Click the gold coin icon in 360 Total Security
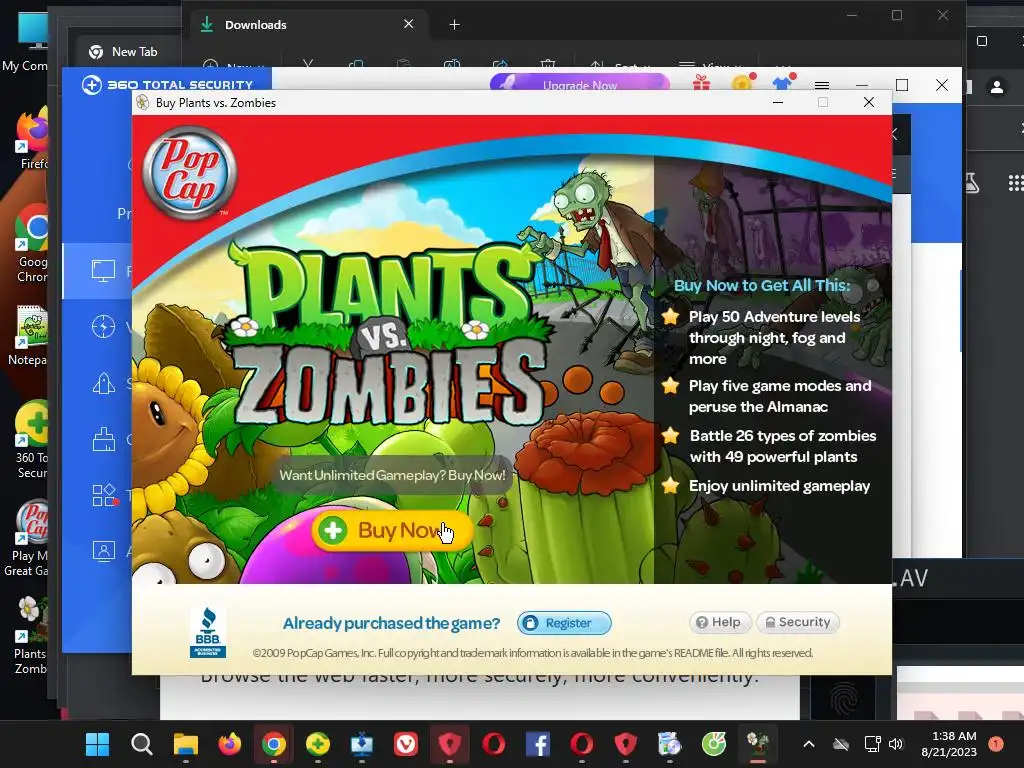 [x=743, y=83]
